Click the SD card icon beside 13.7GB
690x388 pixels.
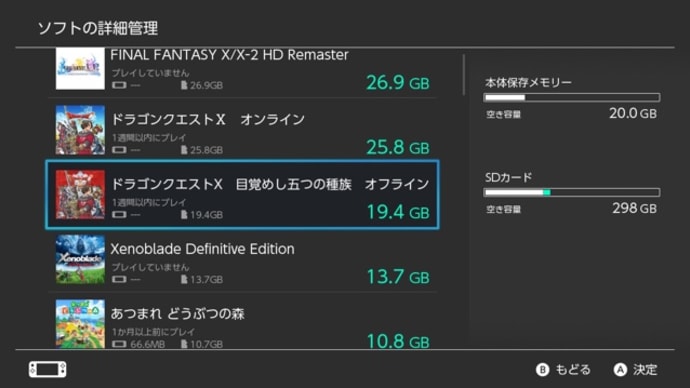point(184,279)
